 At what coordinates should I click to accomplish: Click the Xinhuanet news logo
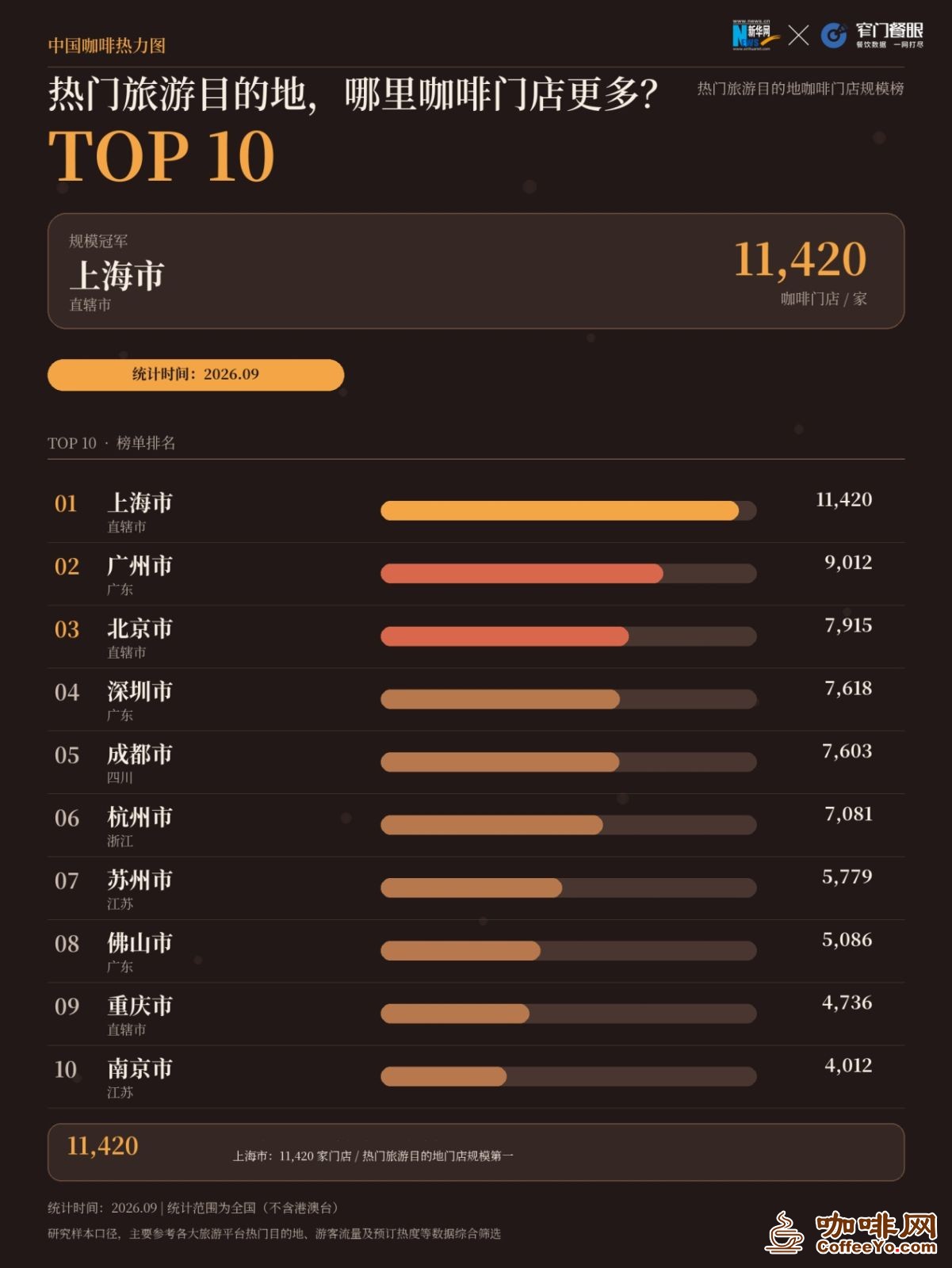(755, 35)
